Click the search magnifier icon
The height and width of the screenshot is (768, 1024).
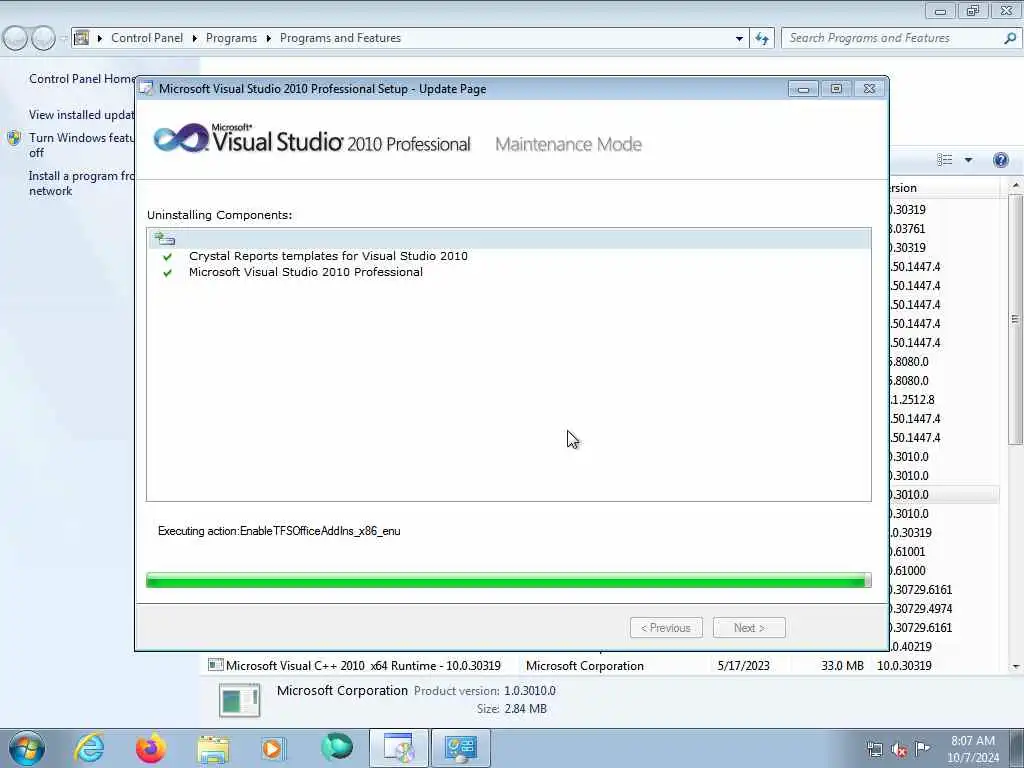pos(1010,39)
